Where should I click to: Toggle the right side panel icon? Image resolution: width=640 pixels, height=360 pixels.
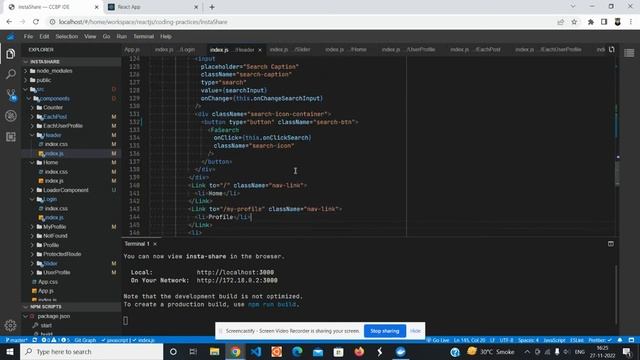coord(629,53)
